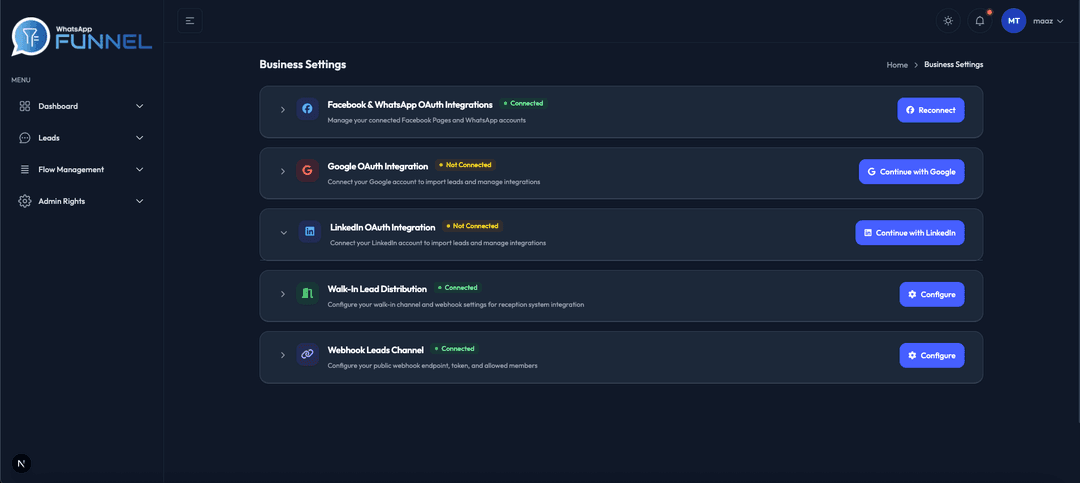Expand the Google OAuth Integration card

[x=282, y=171]
